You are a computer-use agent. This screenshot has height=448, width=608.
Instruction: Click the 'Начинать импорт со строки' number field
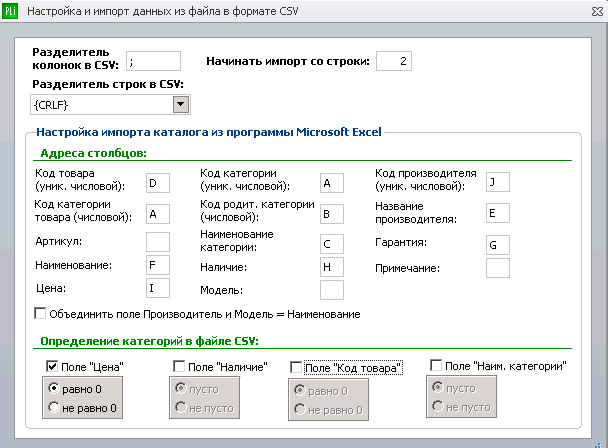394,61
